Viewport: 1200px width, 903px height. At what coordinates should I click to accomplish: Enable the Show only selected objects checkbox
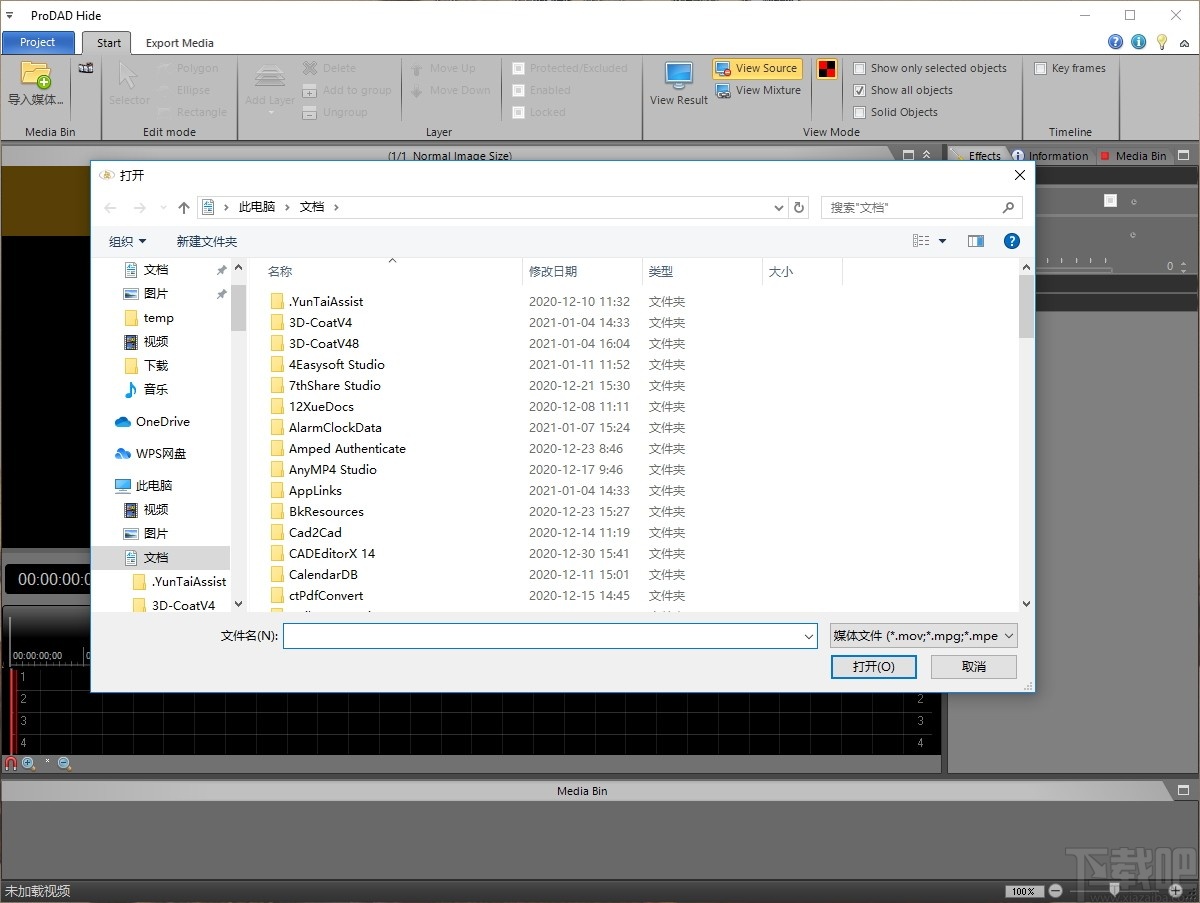coord(858,67)
